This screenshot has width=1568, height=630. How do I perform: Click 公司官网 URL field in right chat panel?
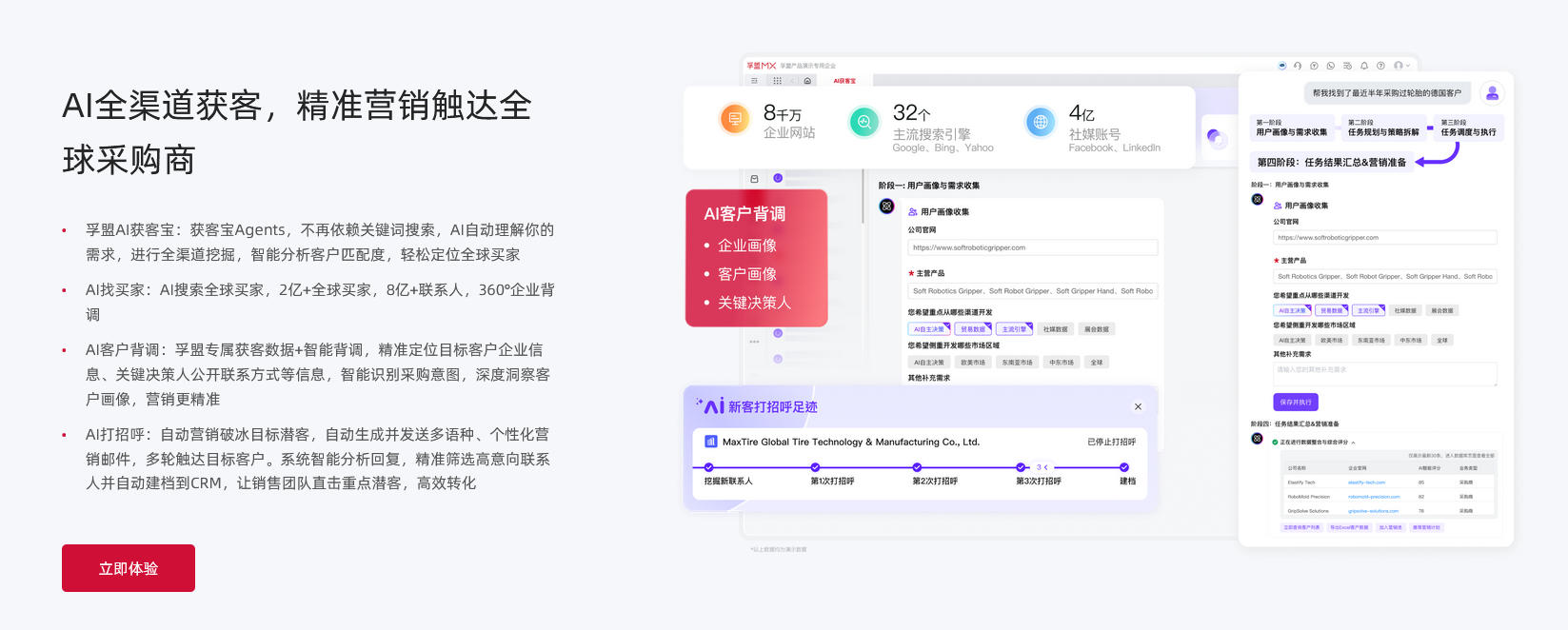pos(1385,238)
